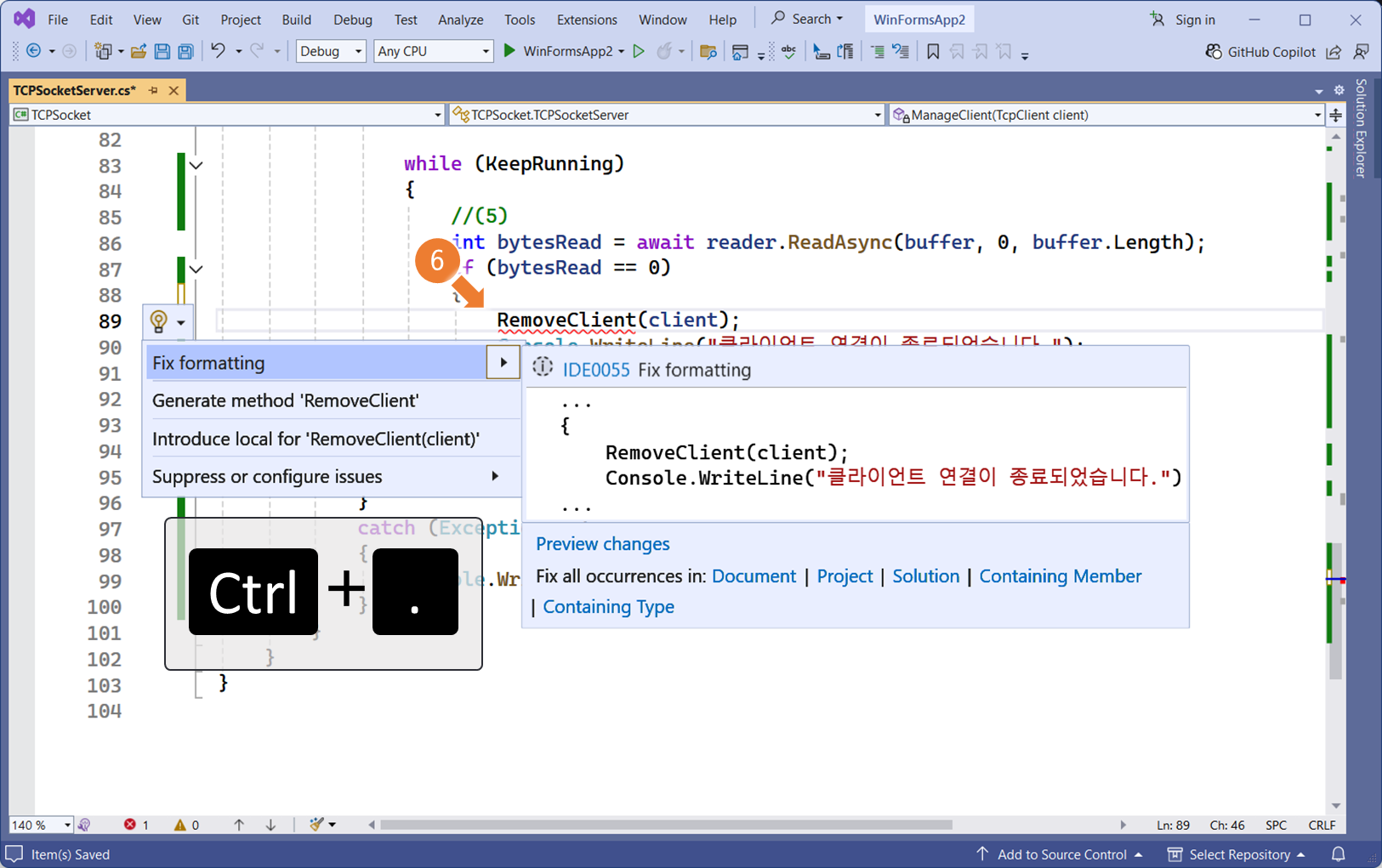
Task: Open the TCPSocket project navigation dropdown
Action: 228,115
